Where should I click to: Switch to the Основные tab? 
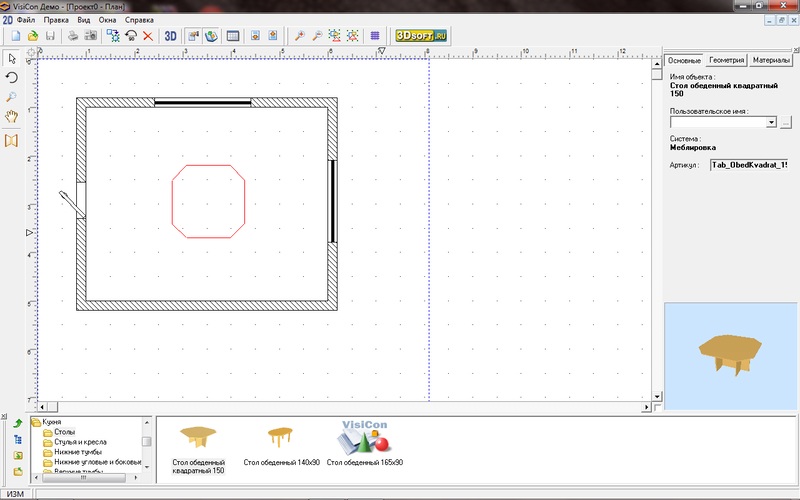point(684,60)
